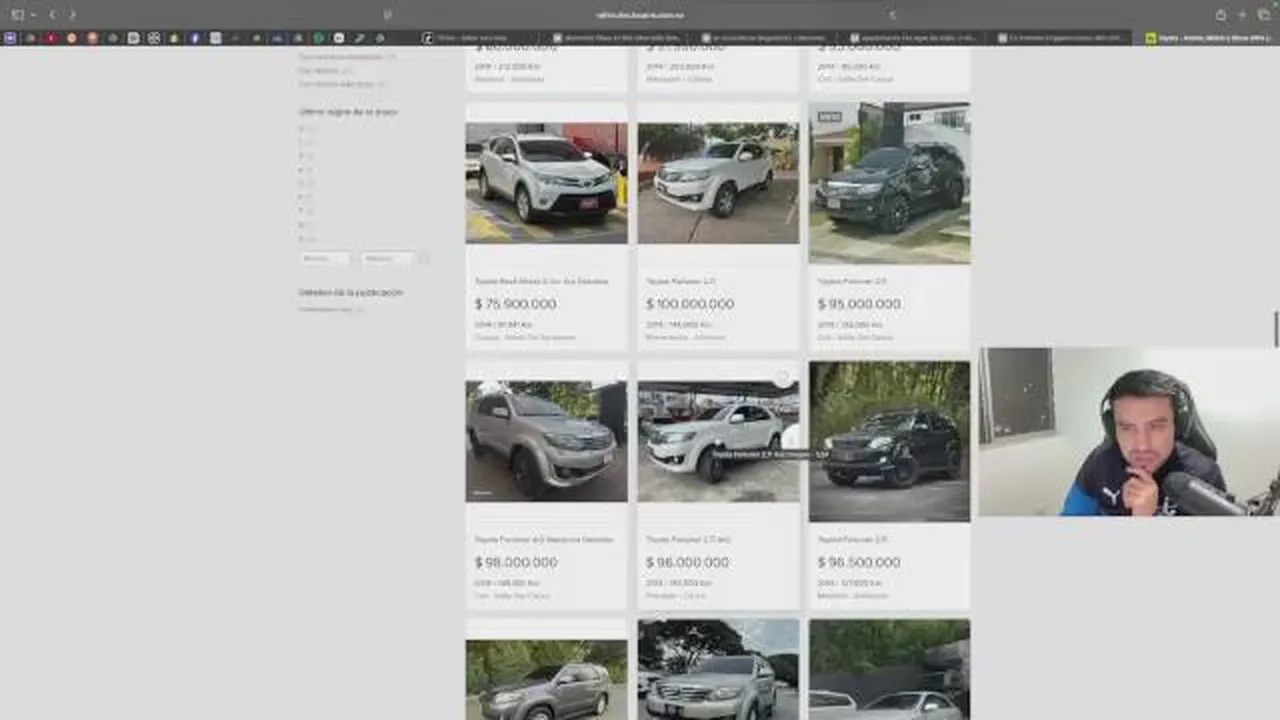Image resolution: width=1280 pixels, height=720 pixels.
Task: Open the $75.900.000 Toyota Rav4 photo
Action: (546, 183)
